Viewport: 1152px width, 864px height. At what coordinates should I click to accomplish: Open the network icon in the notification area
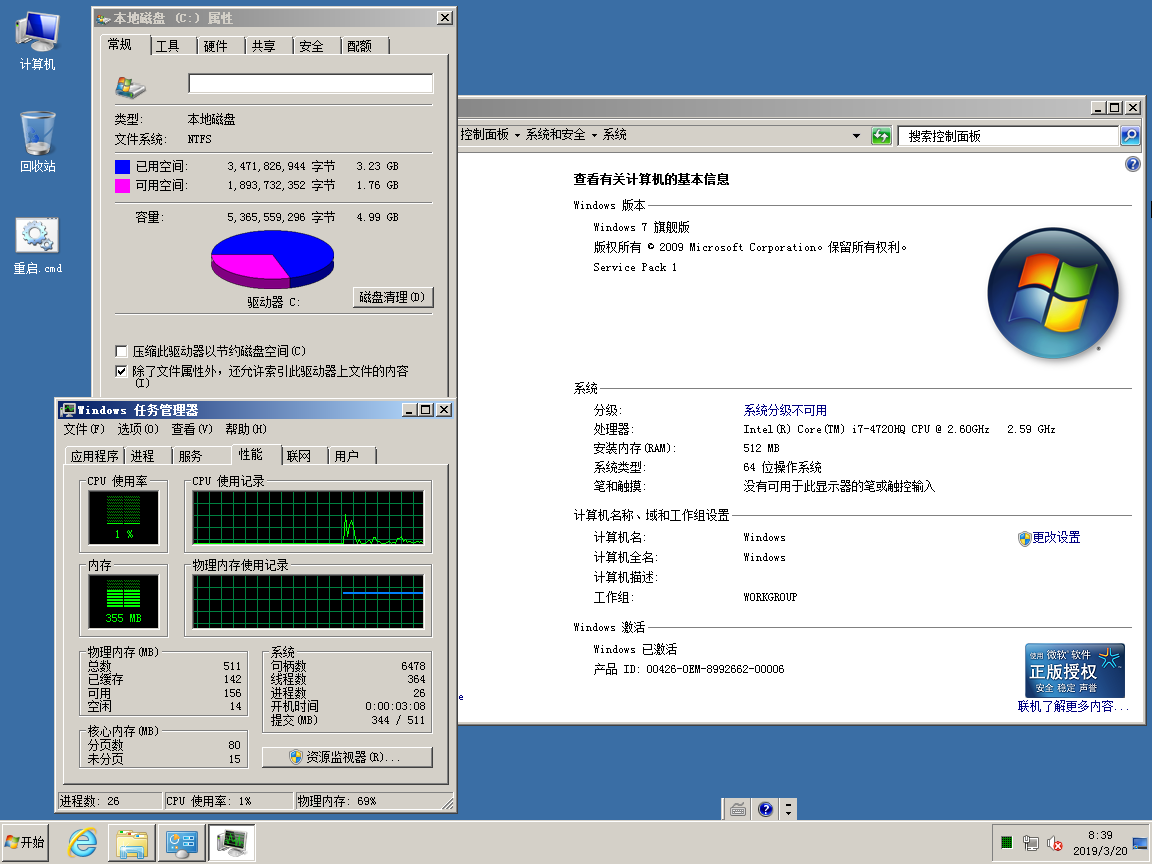click(1030, 843)
